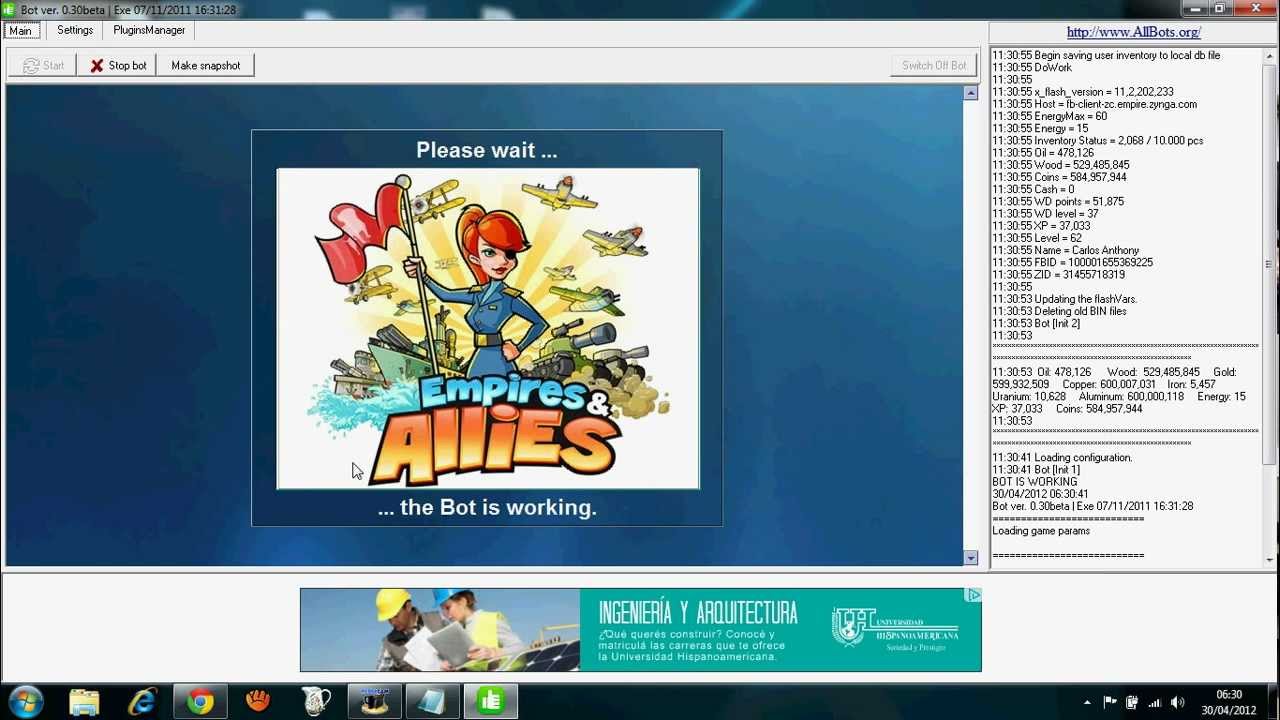1280x720 pixels.
Task: Click log panel scrollbar up arrow
Action: point(1269,56)
